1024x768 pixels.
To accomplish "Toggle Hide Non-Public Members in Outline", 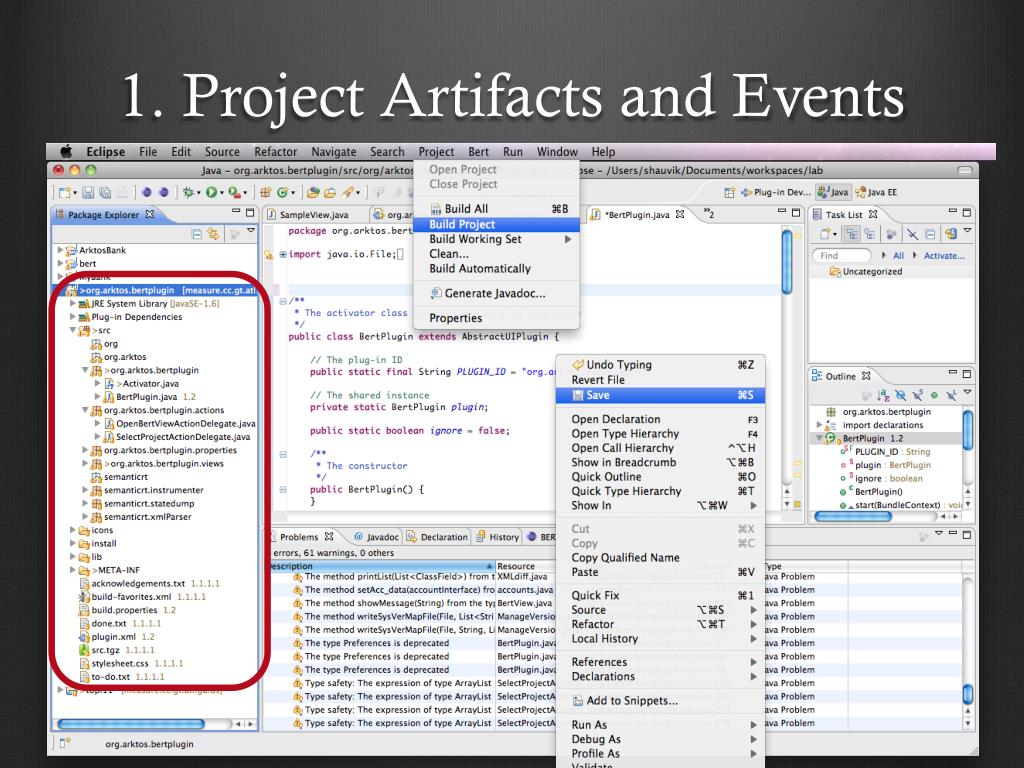I will 934,395.
